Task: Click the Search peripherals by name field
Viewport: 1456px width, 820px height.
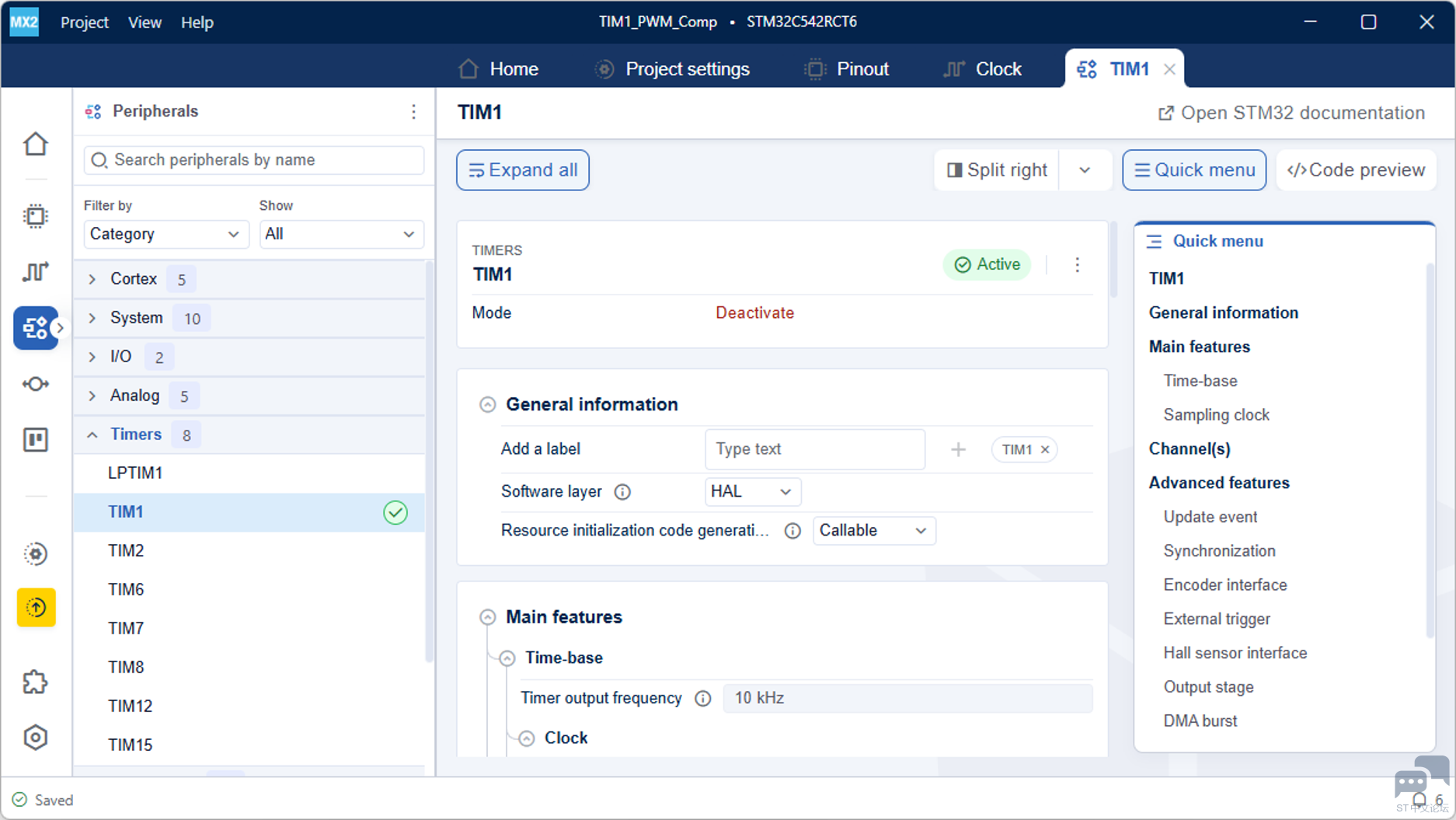Action: 254,160
